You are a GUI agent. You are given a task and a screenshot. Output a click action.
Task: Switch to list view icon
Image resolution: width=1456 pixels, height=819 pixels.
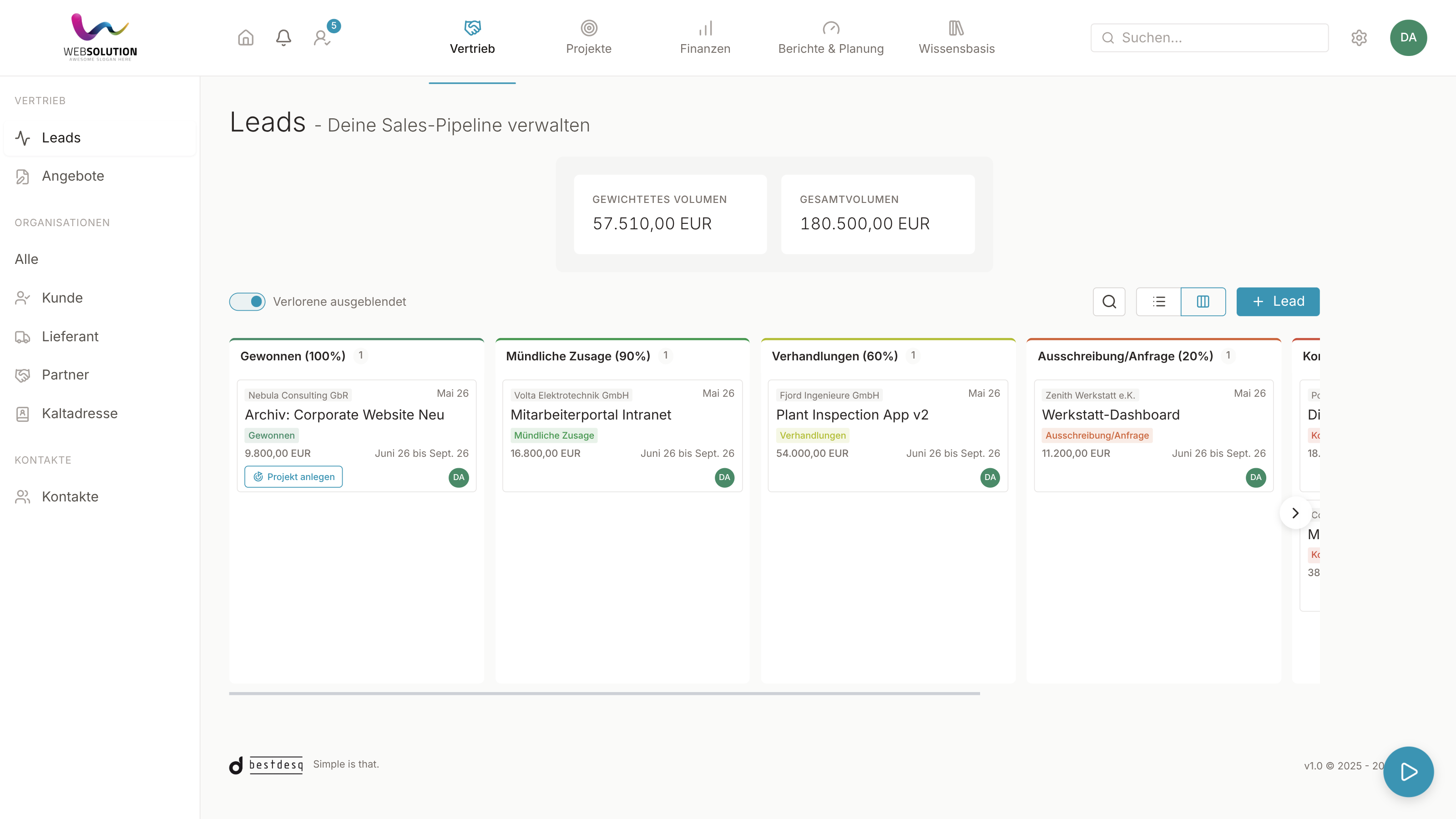pyautogui.click(x=1159, y=301)
